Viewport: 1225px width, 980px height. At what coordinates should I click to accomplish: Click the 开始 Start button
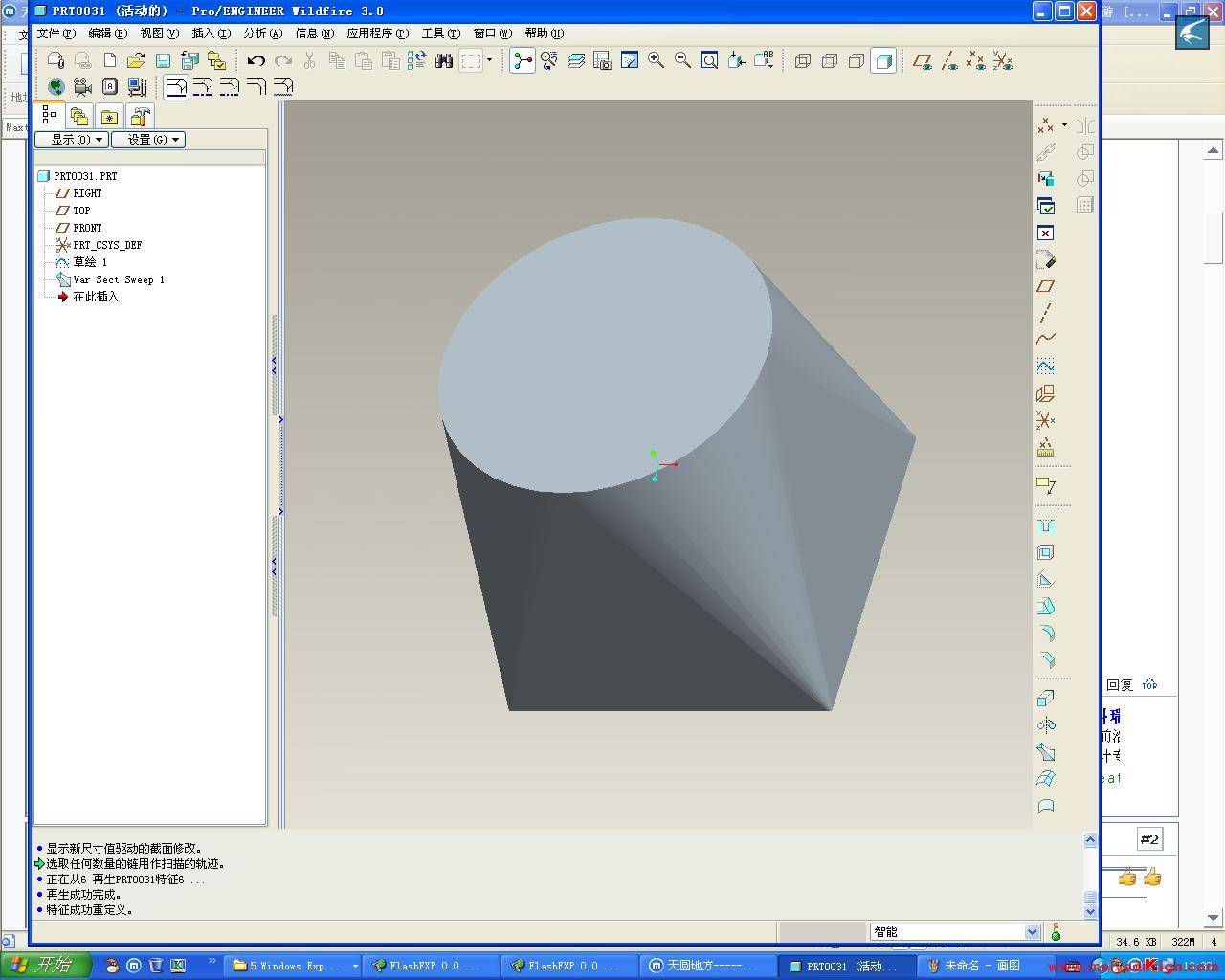[x=45, y=966]
